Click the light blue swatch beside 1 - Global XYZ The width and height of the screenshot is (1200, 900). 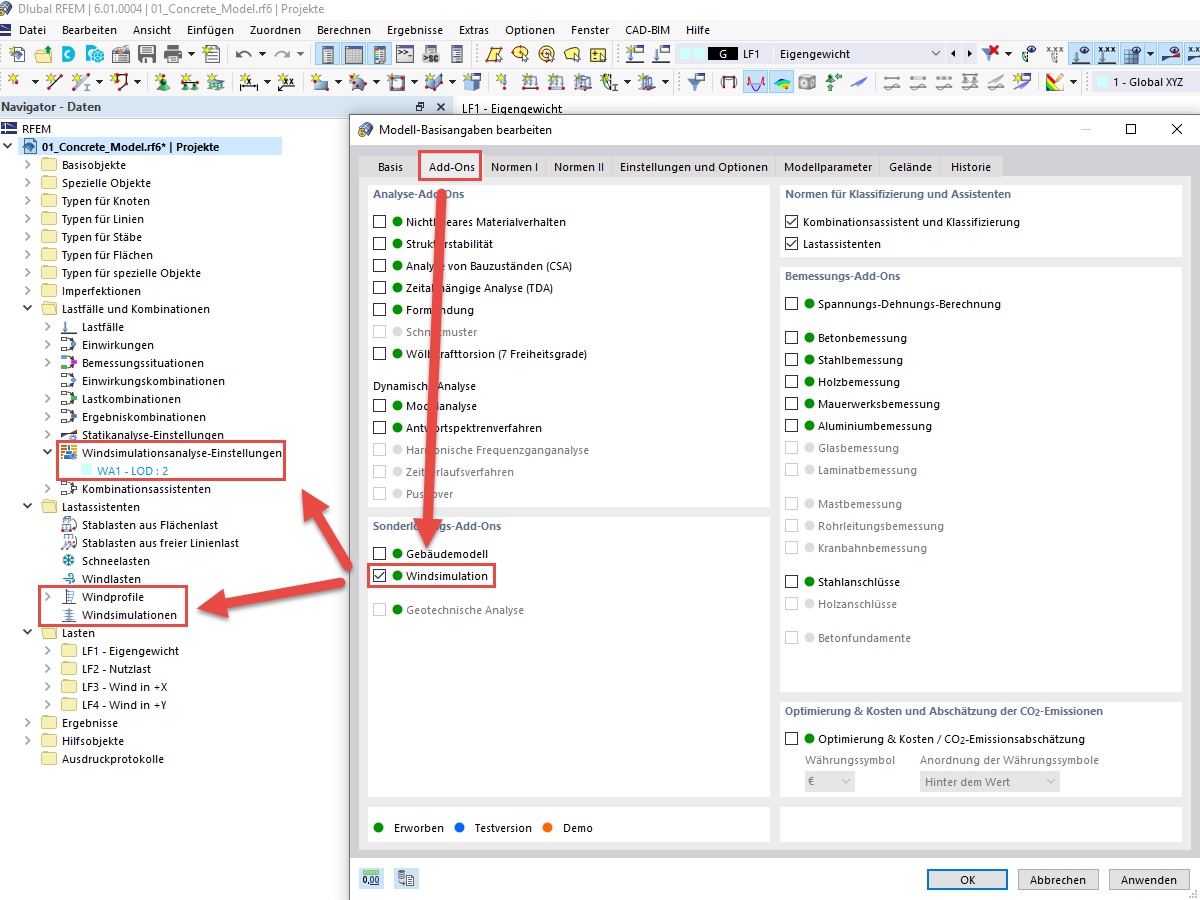pos(1102,80)
